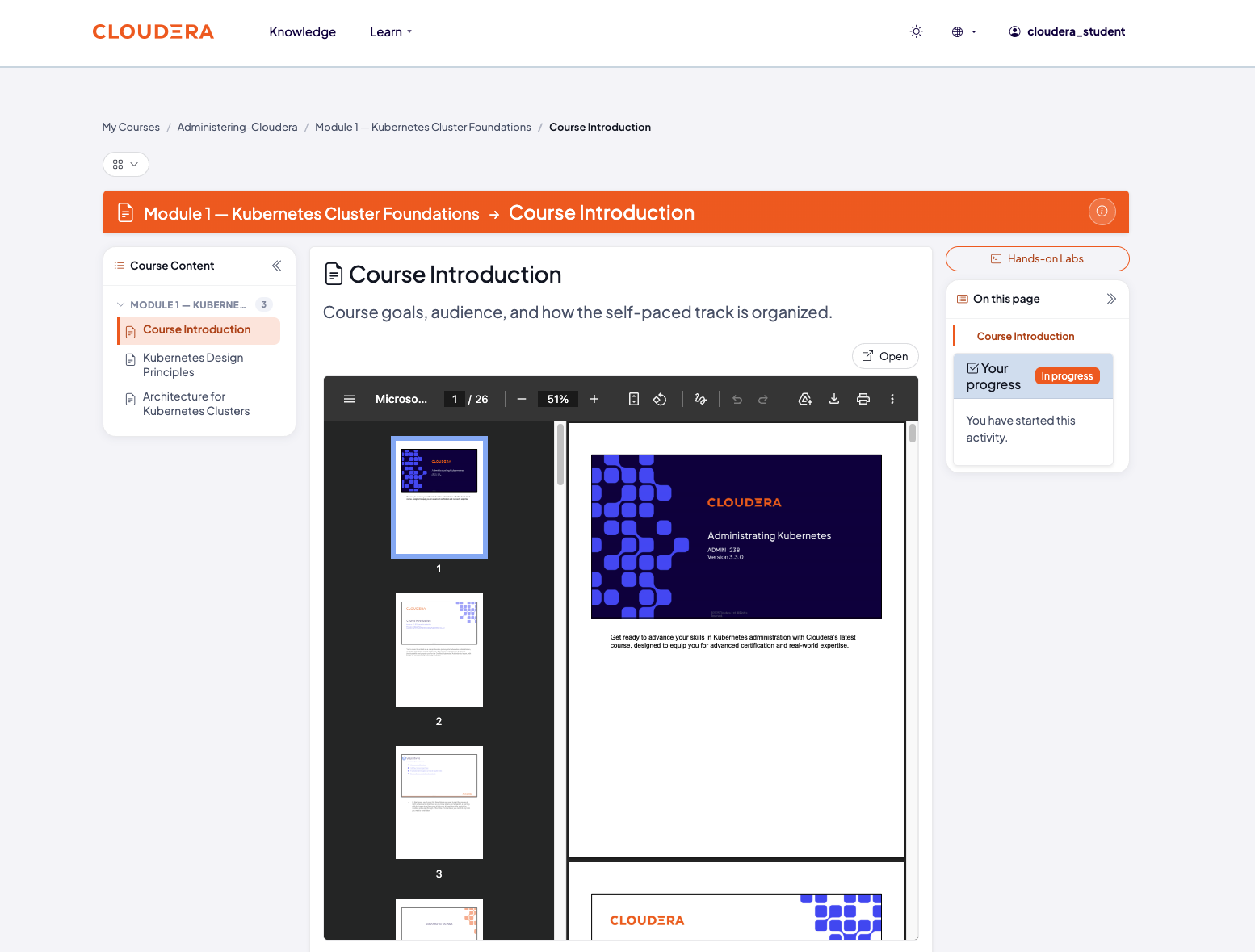1255x952 pixels.
Task: Click the On this page panel icon
Action: 963,299
